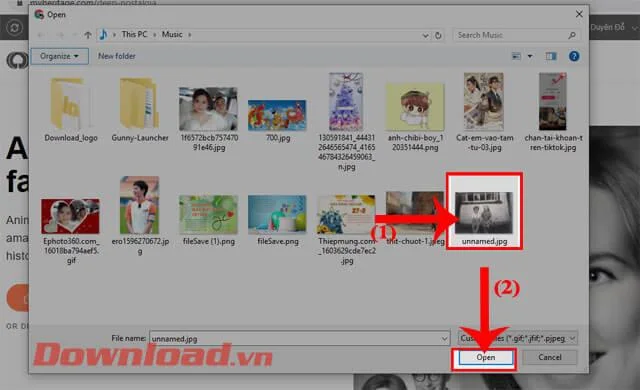Select 1f6572bcb75747091e46.jpg wedding photo
The image size is (640, 390).
tap(208, 109)
